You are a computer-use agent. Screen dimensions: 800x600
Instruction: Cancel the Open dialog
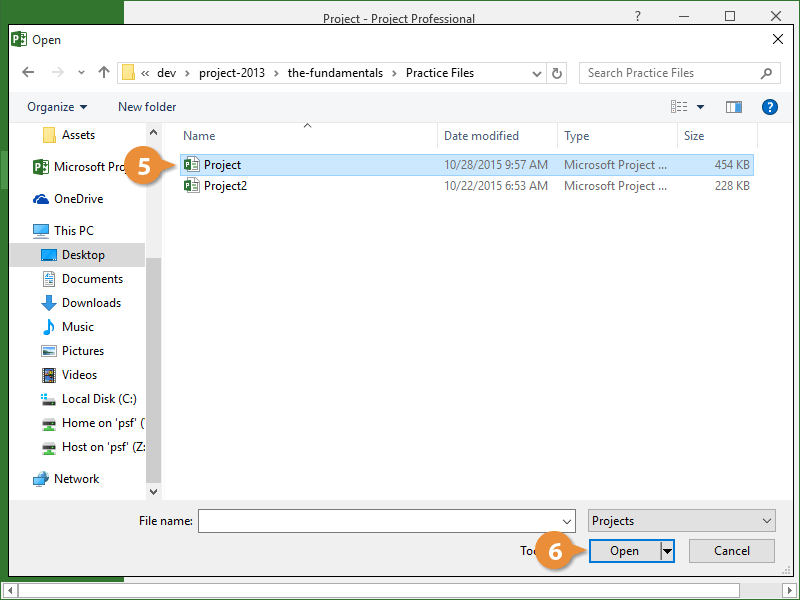point(732,551)
